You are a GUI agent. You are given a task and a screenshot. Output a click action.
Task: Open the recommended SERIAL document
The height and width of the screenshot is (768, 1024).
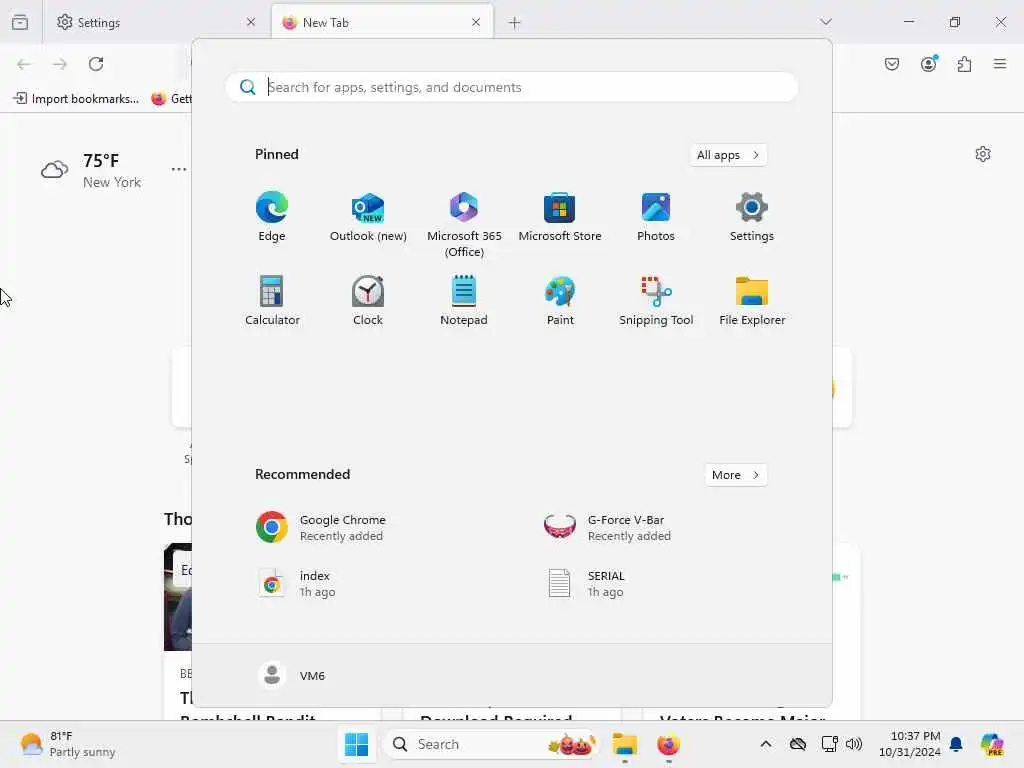point(585,583)
